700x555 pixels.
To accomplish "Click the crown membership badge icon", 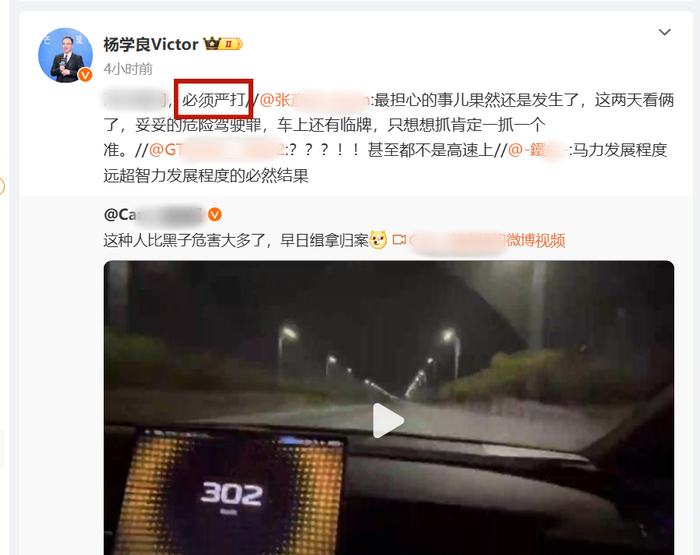I will point(223,44).
